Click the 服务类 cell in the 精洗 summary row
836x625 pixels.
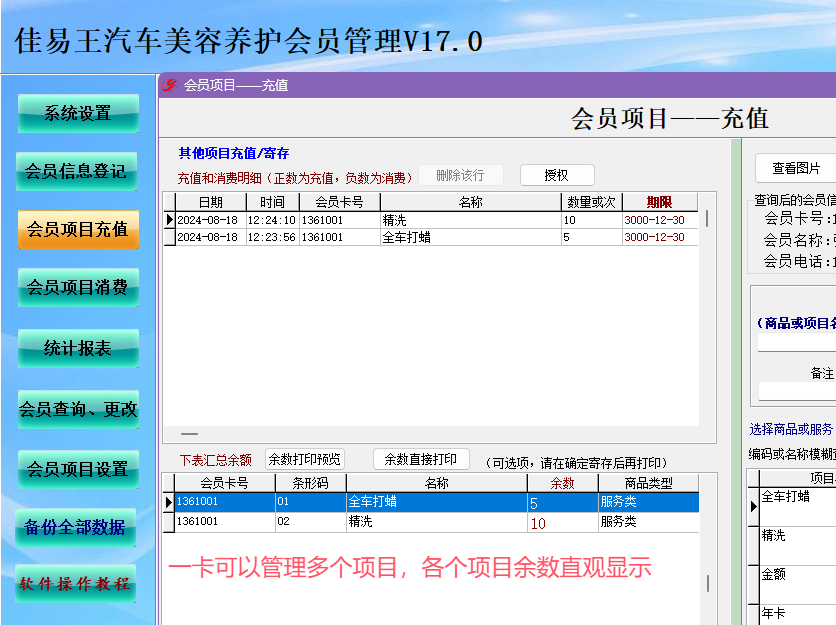(x=648, y=522)
